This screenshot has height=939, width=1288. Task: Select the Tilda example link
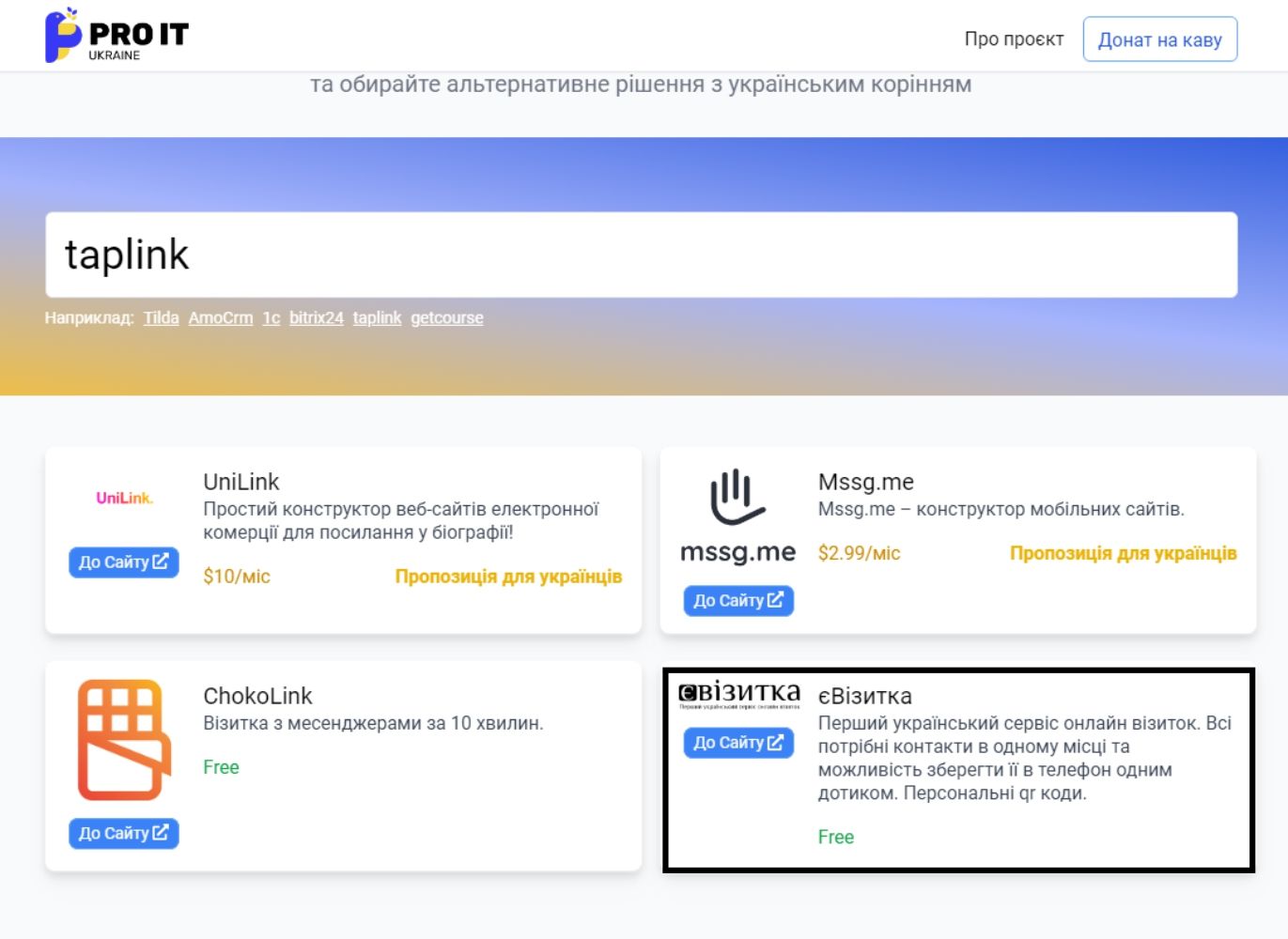click(x=161, y=318)
